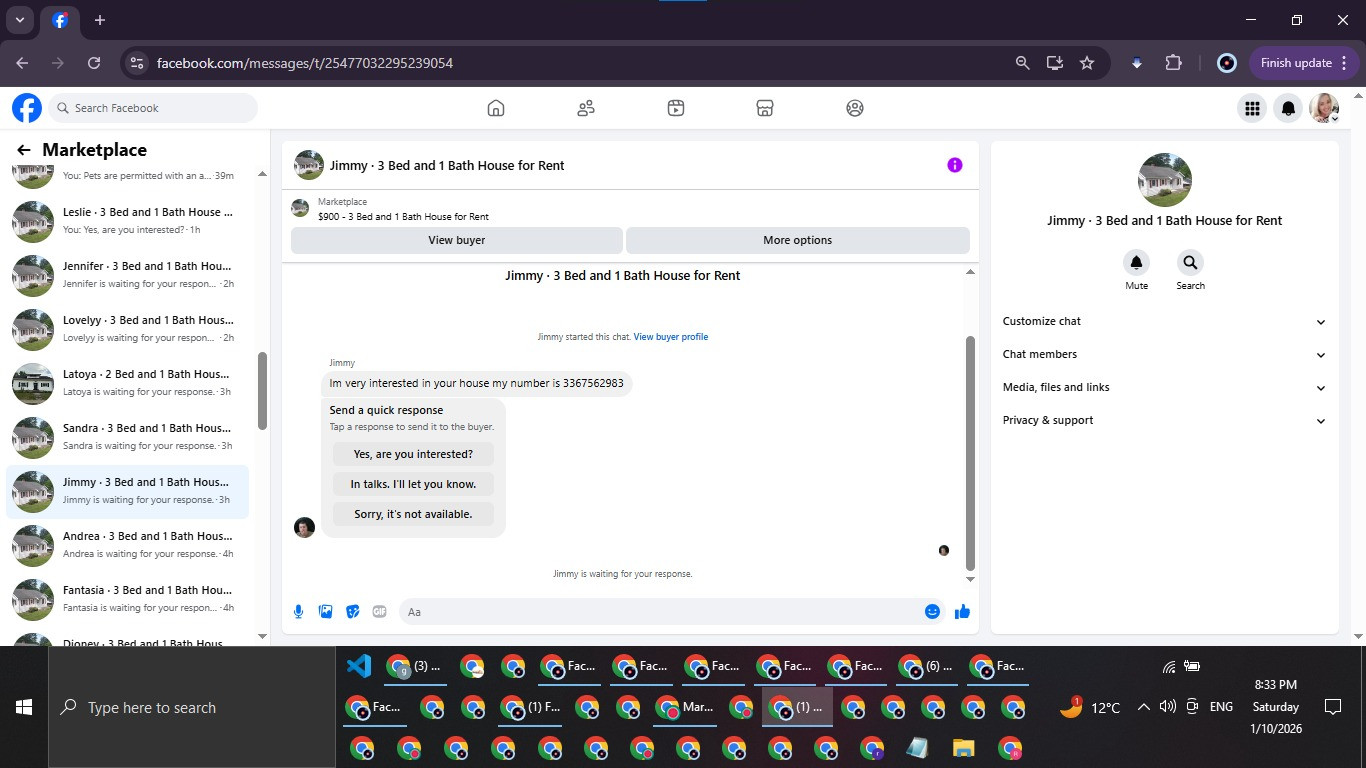This screenshot has height=768, width=1366.
Task: Click the Windows search box
Action: tap(192, 707)
